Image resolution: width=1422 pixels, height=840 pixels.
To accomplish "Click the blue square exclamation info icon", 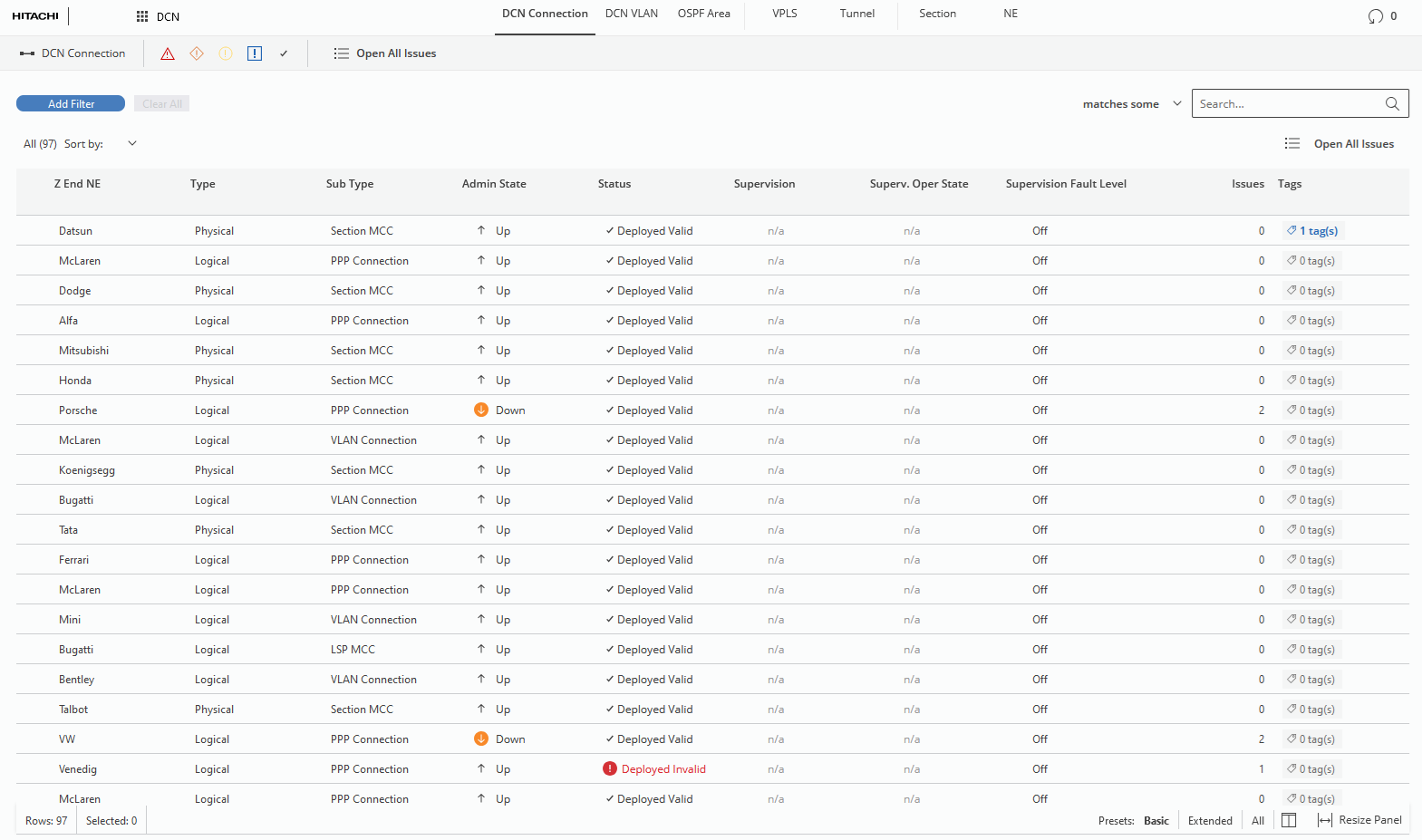I will (x=255, y=53).
